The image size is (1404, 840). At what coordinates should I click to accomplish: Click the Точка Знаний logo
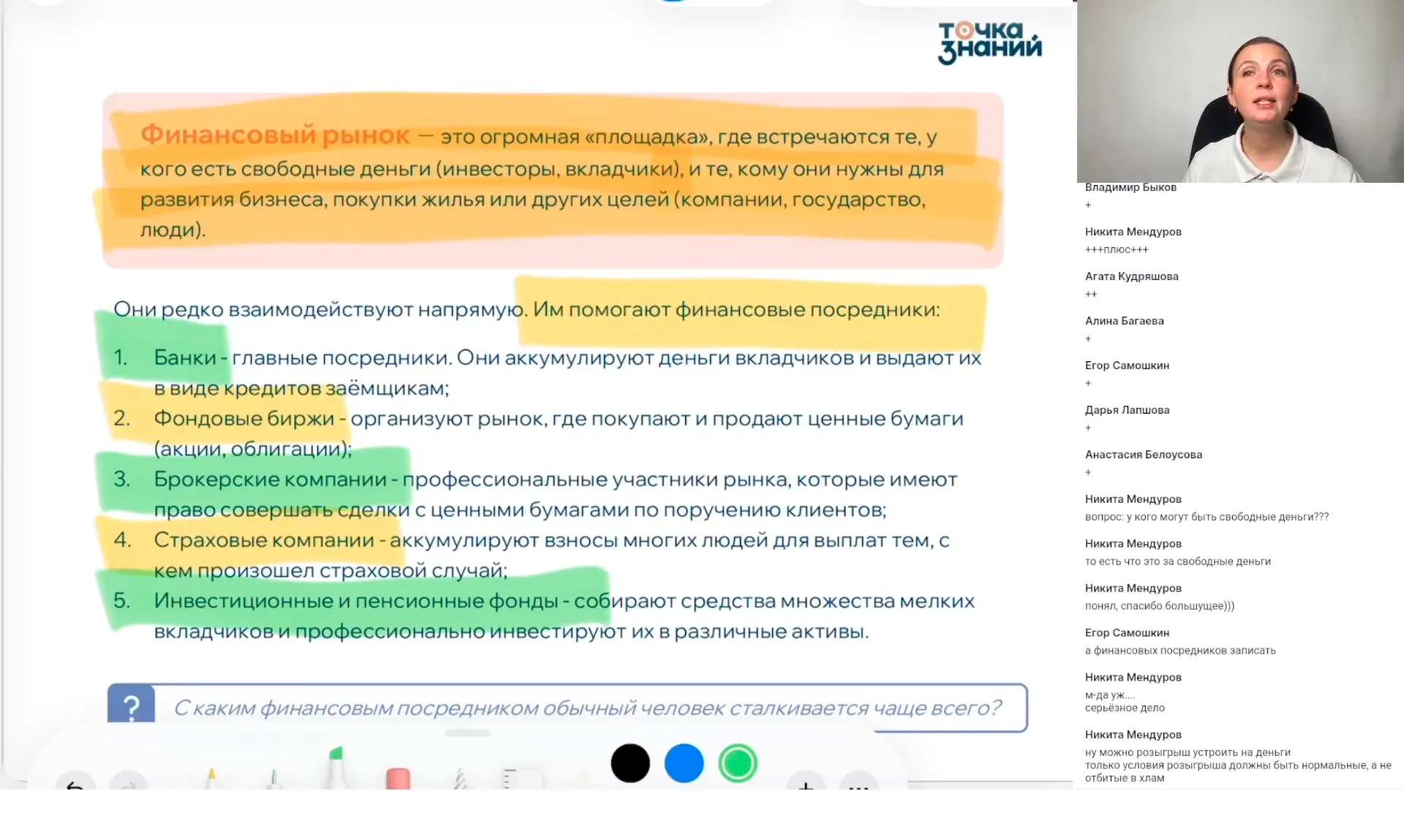[x=989, y=43]
